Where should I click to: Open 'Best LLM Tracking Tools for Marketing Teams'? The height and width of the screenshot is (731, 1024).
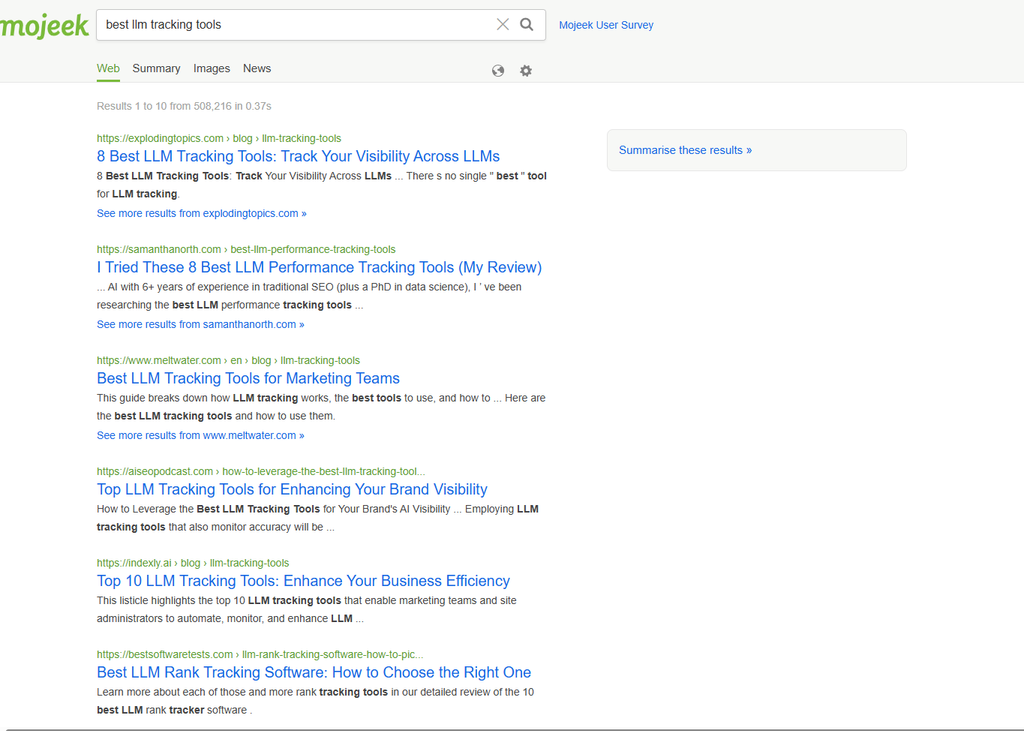(248, 378)
